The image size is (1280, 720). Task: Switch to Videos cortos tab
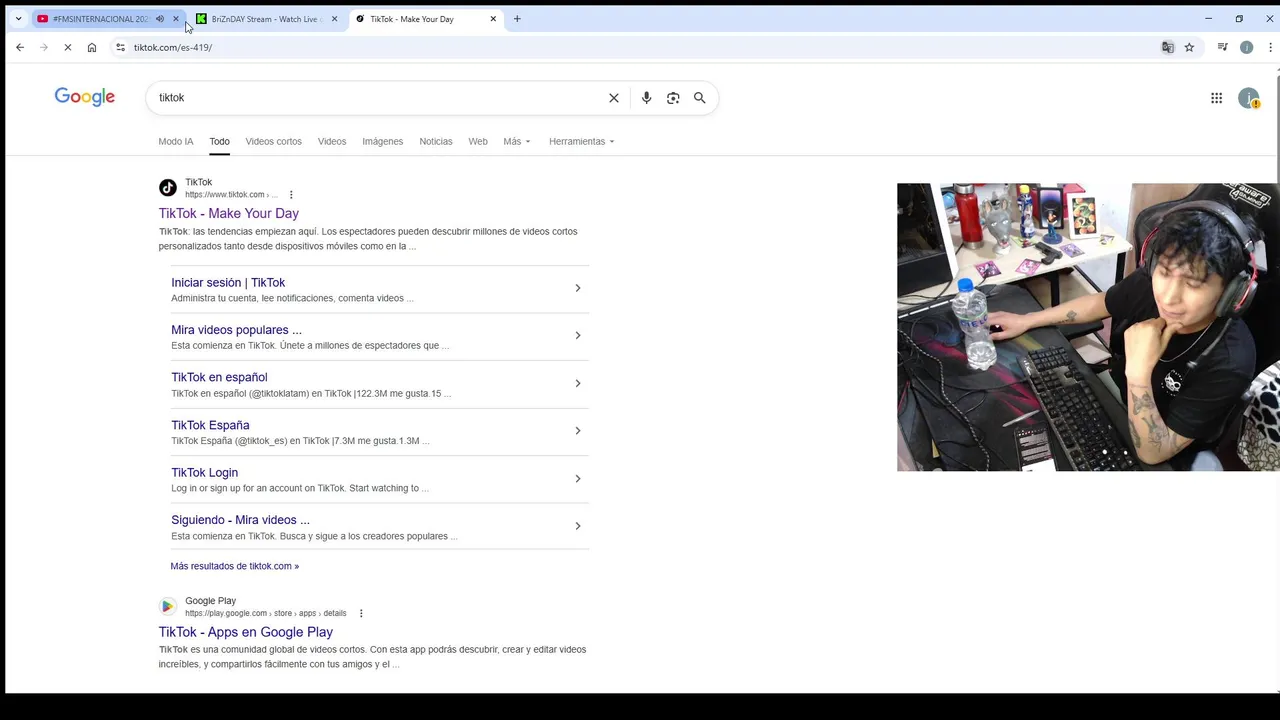coord(273,141)
